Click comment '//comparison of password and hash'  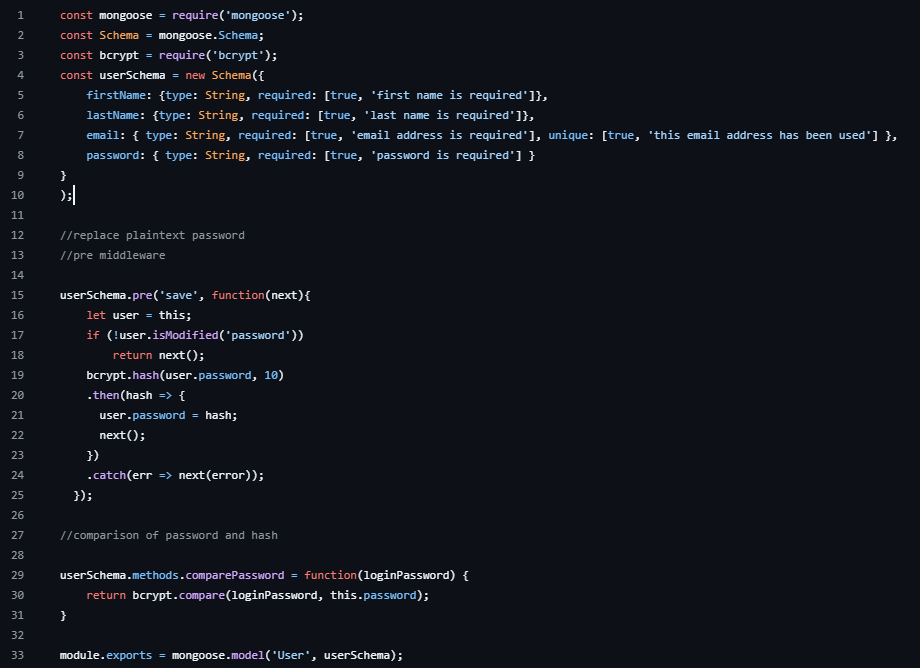click(169, 535)
